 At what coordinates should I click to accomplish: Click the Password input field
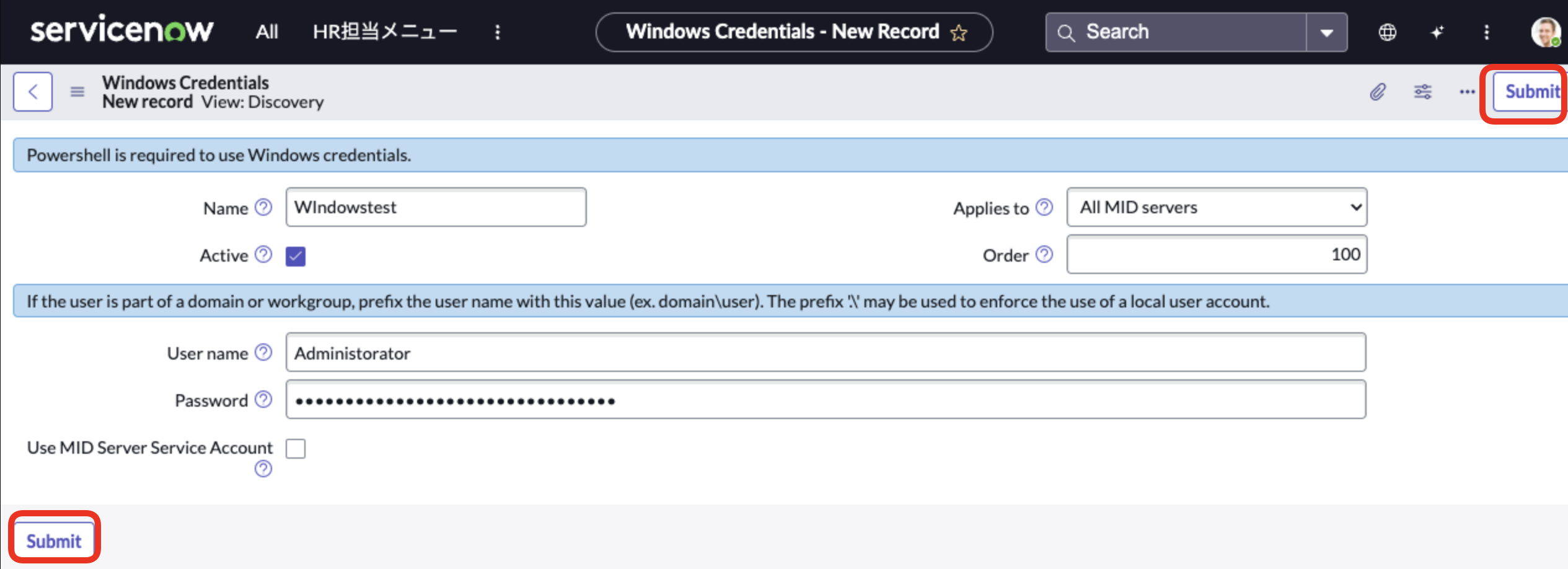tap(826, 399)
